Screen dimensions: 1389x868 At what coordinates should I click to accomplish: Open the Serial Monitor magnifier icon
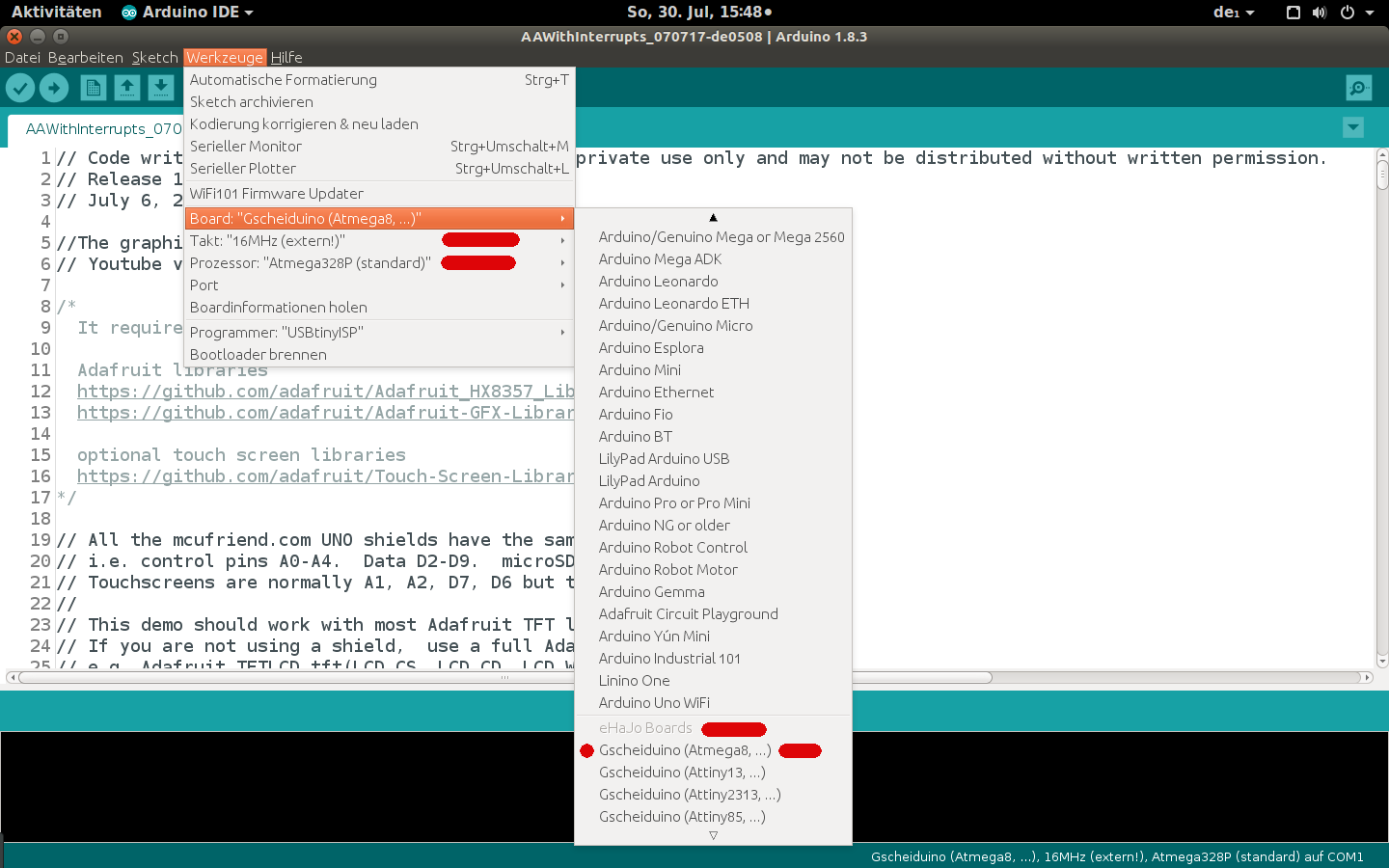coord(1359,88)
